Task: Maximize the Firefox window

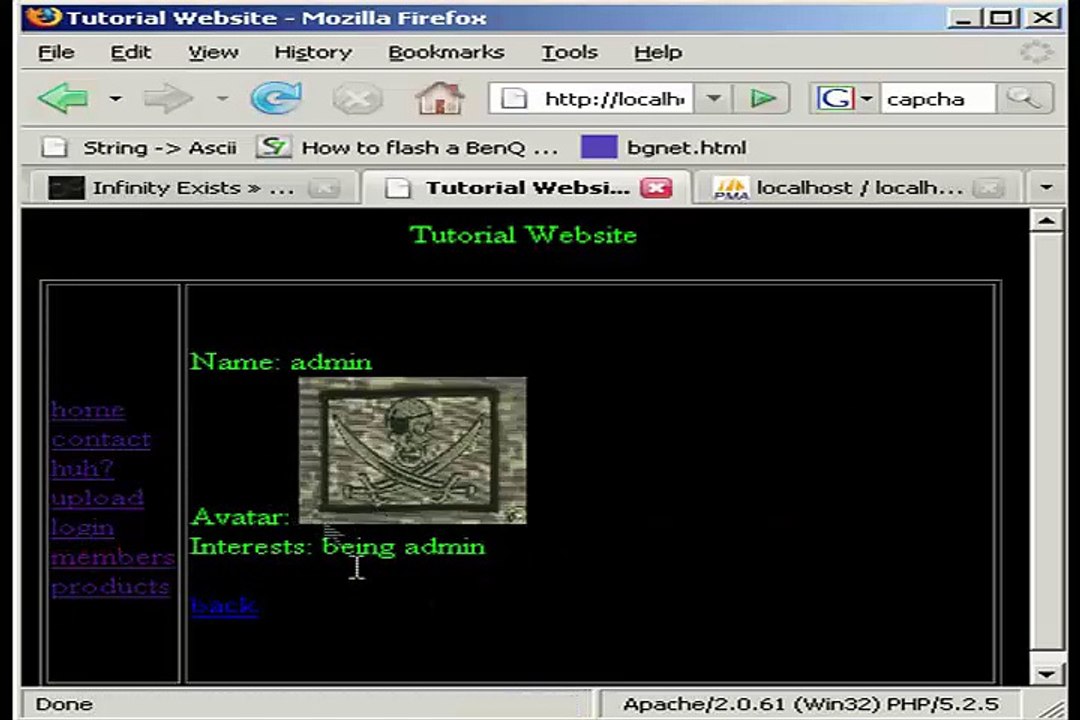Action: click(x=1001, y=17)
